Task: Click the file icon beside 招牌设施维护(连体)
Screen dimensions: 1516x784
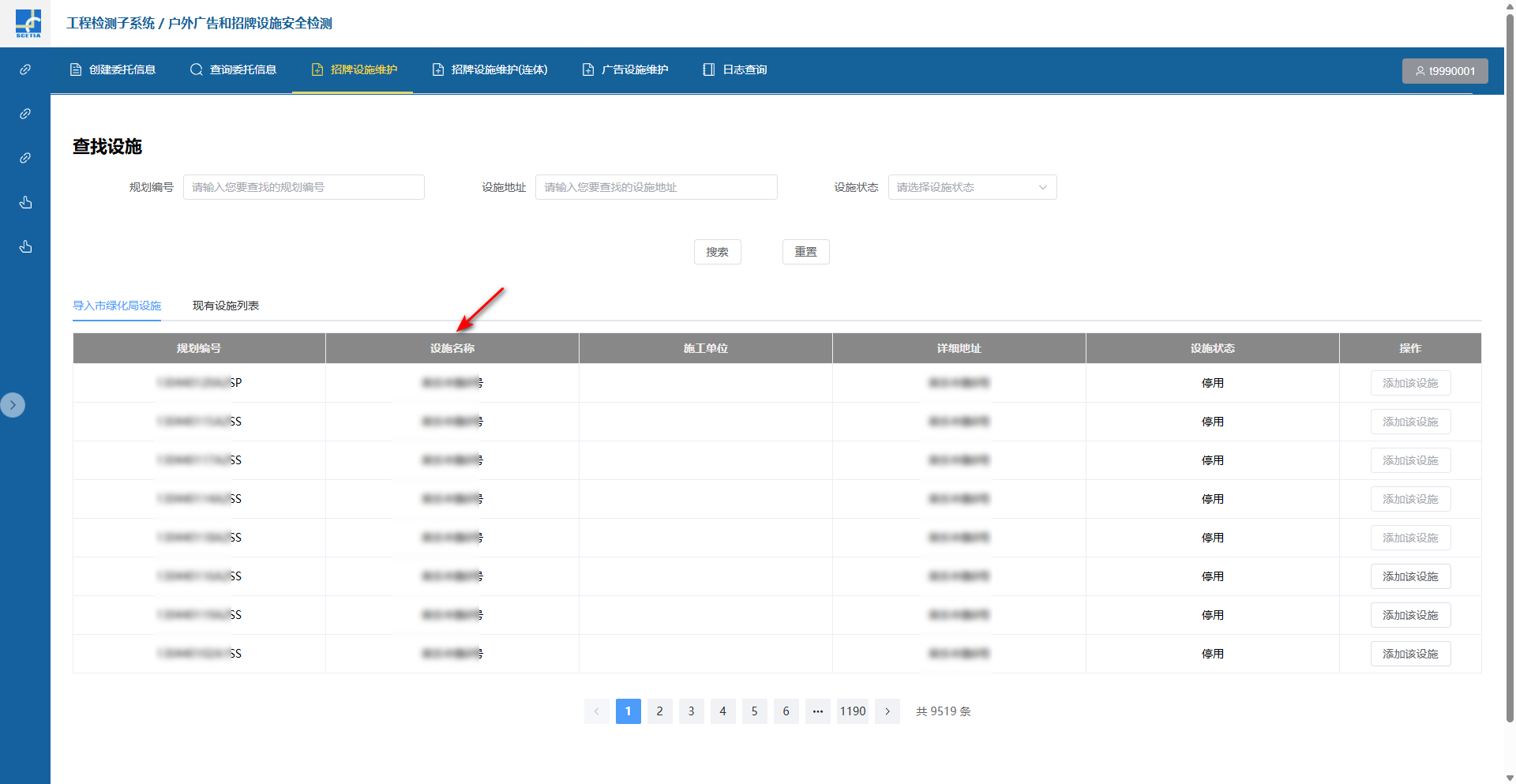Action: (438, 69)
